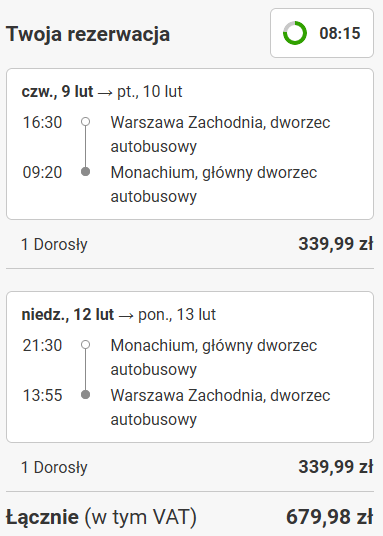The image size is (383, 536).
Task: Click the filled arrival stop marker at 13:55
Action: [x=85, y=394]
